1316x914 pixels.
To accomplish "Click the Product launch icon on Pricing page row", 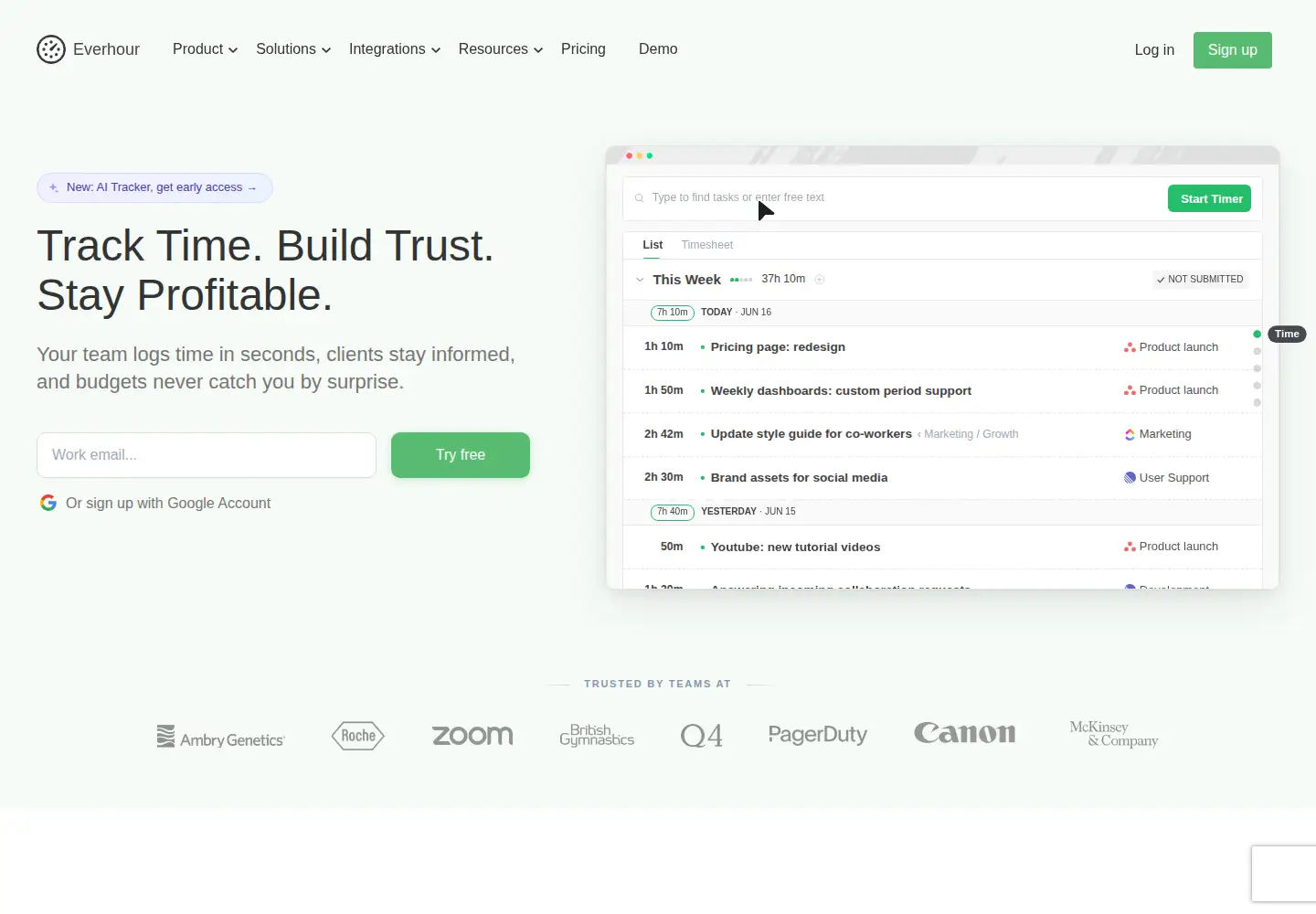I will tap(1130, 347).
